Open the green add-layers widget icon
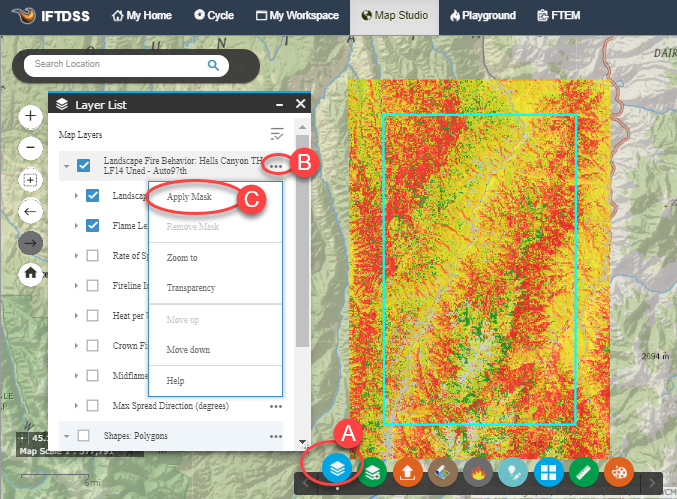Image resolution: width=677 pixels, height=499 pixels. click(x=372, y=472)
